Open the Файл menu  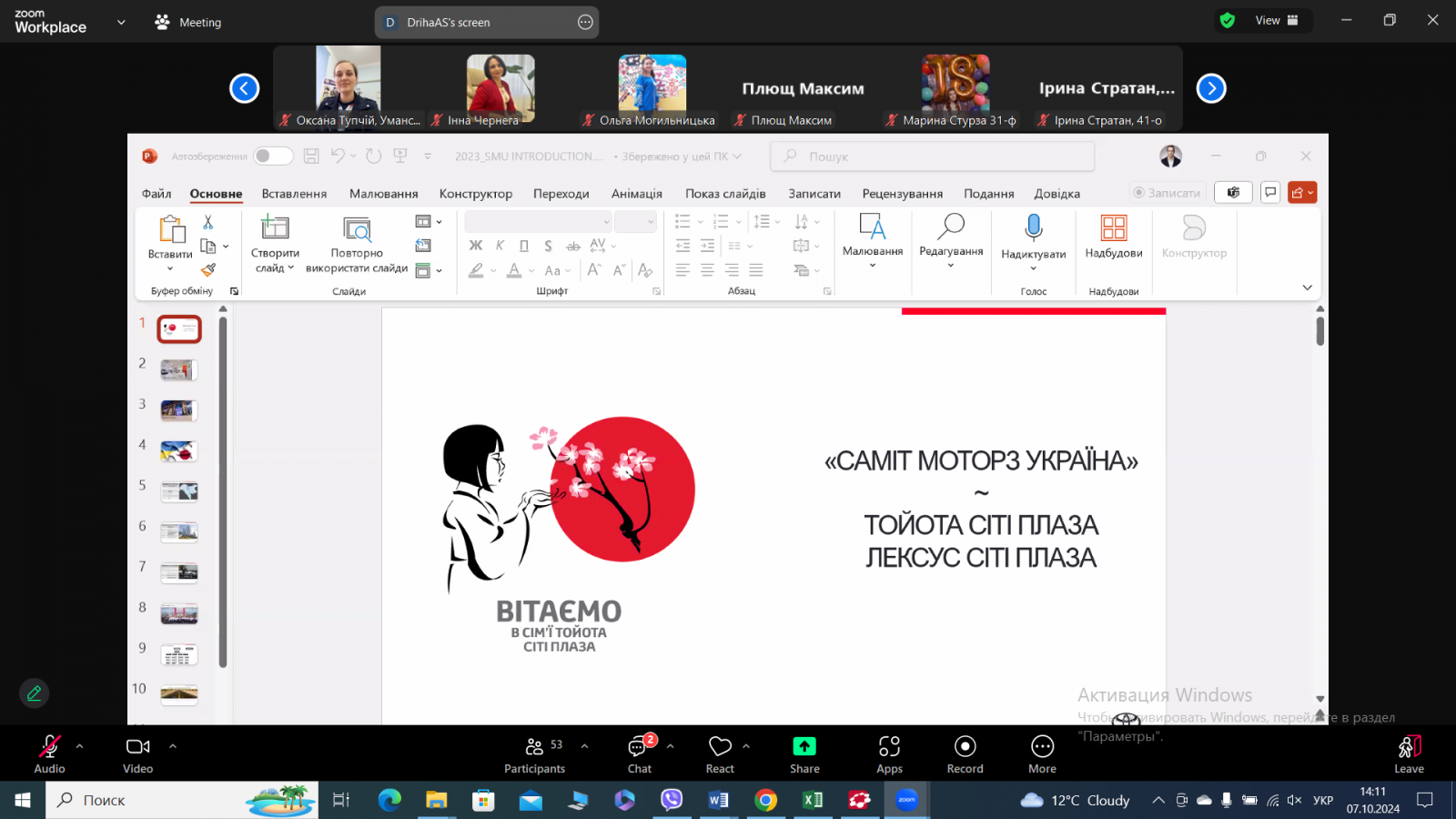click(x=157, y=194)
